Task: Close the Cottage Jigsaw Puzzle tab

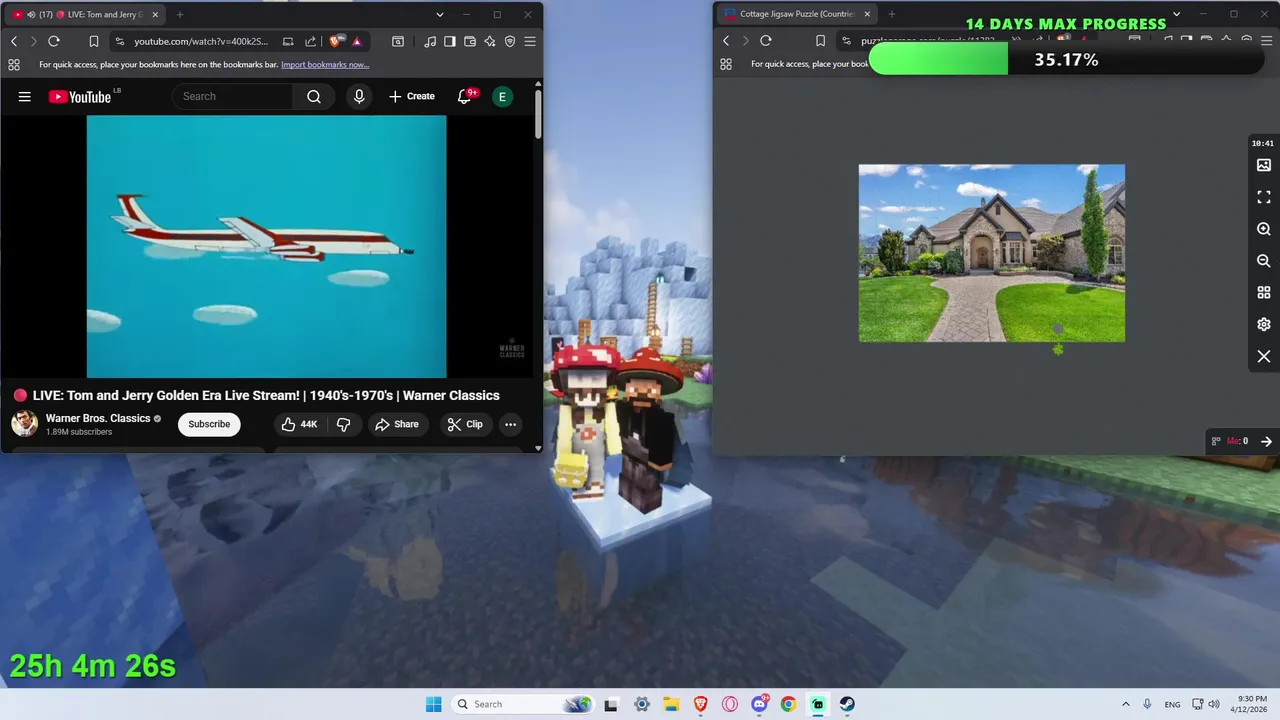Action: [x=867, y=14]
